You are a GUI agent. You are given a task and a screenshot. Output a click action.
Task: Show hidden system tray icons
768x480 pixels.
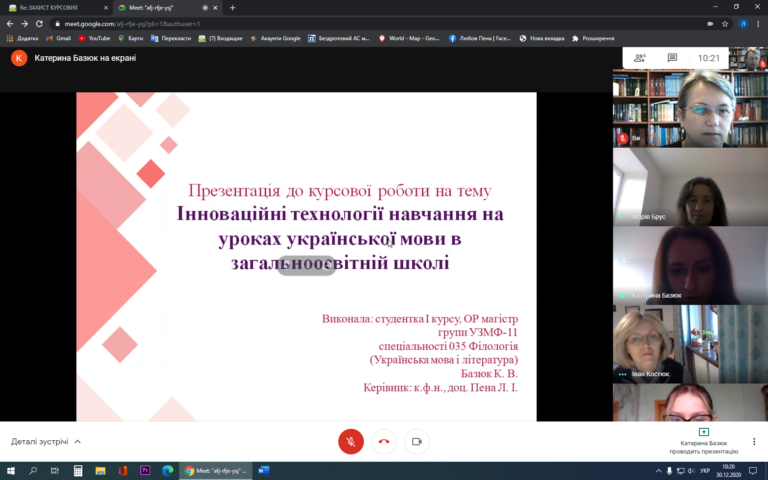pos(658,471)
